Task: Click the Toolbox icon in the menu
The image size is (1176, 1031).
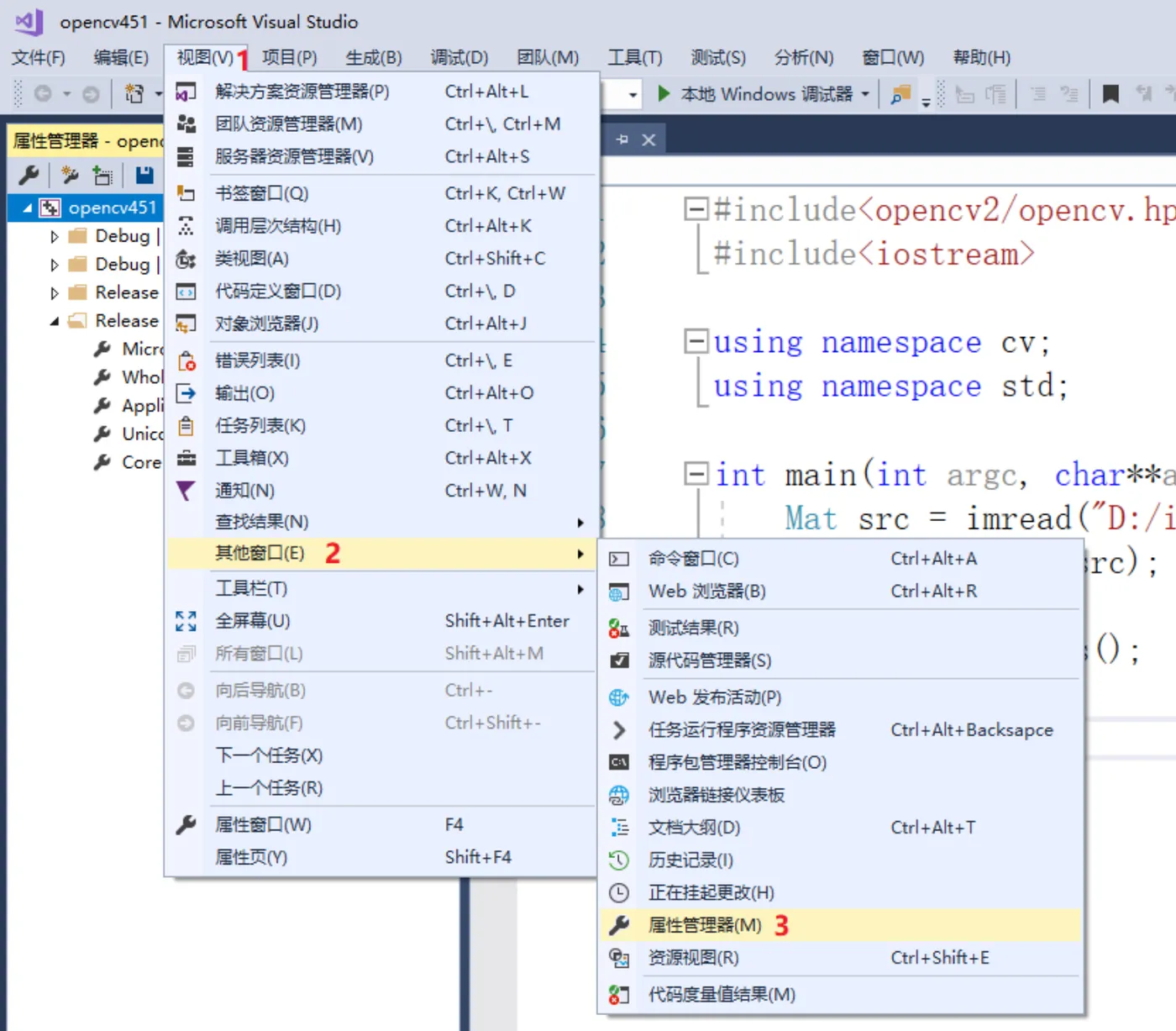Action: coord(186,459)
